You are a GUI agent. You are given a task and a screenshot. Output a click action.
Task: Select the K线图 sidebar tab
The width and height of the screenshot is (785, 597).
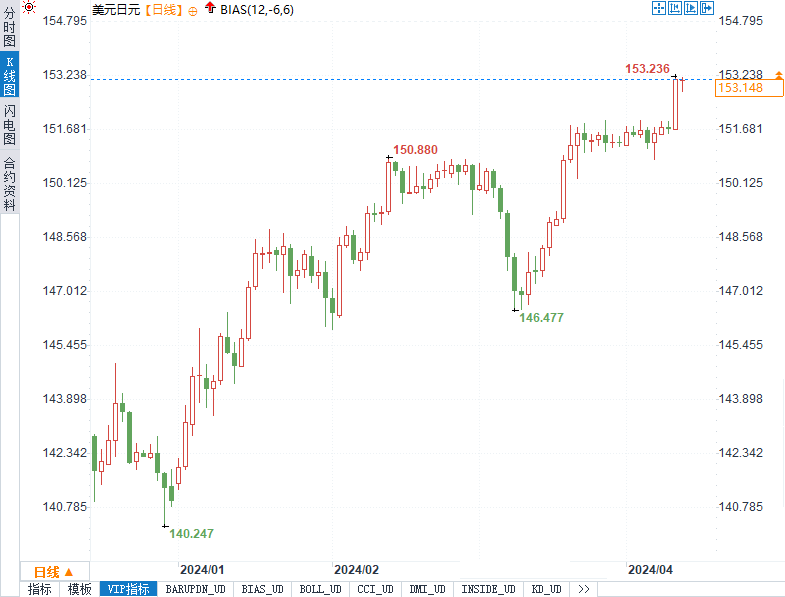click(x=9, y=76)
